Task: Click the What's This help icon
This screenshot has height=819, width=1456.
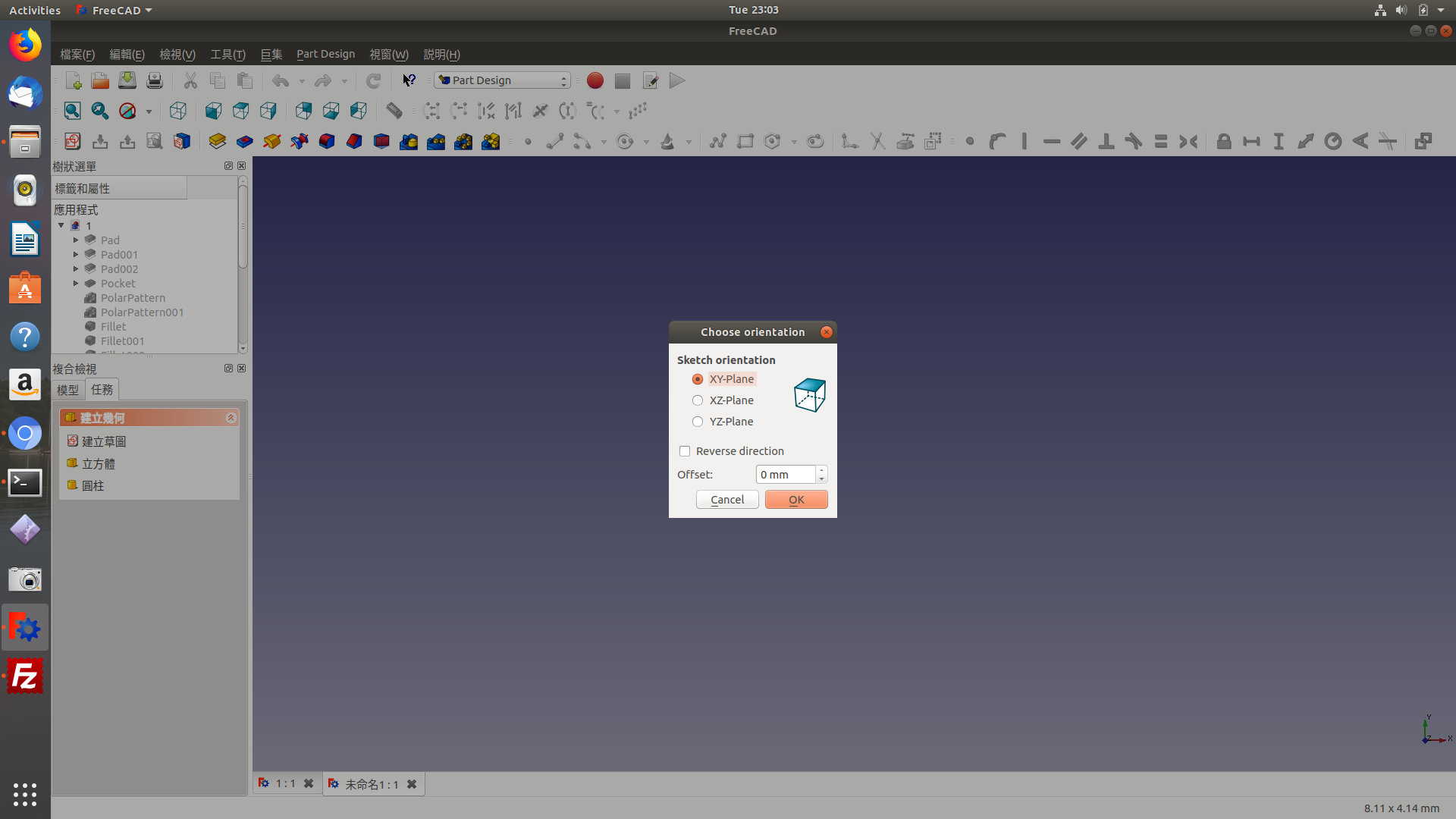Action: point(409,80)
